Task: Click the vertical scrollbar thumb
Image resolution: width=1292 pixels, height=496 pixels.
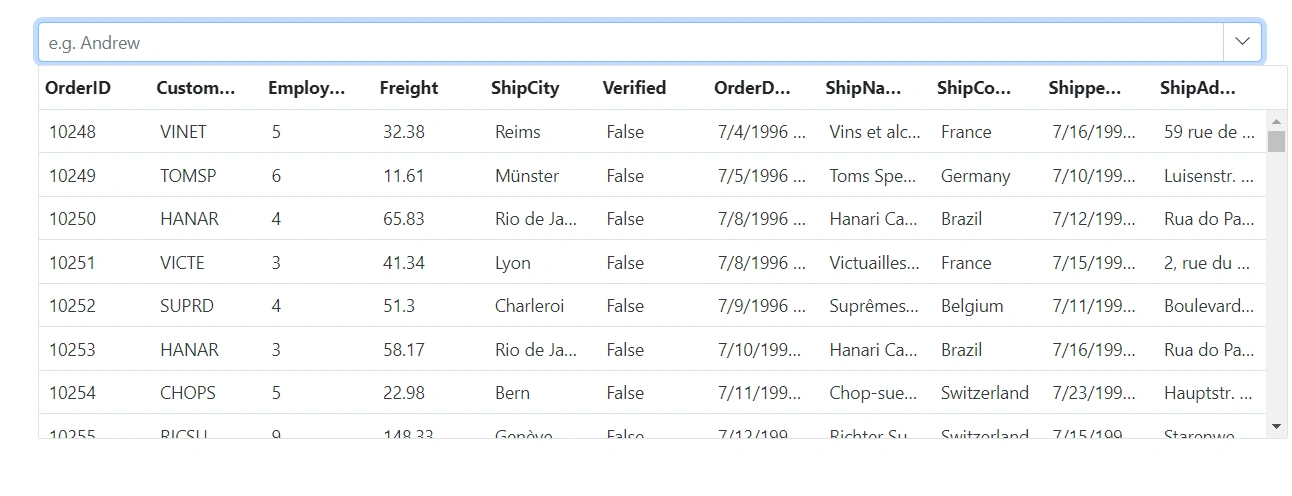Action: [x=1276, y=141]
